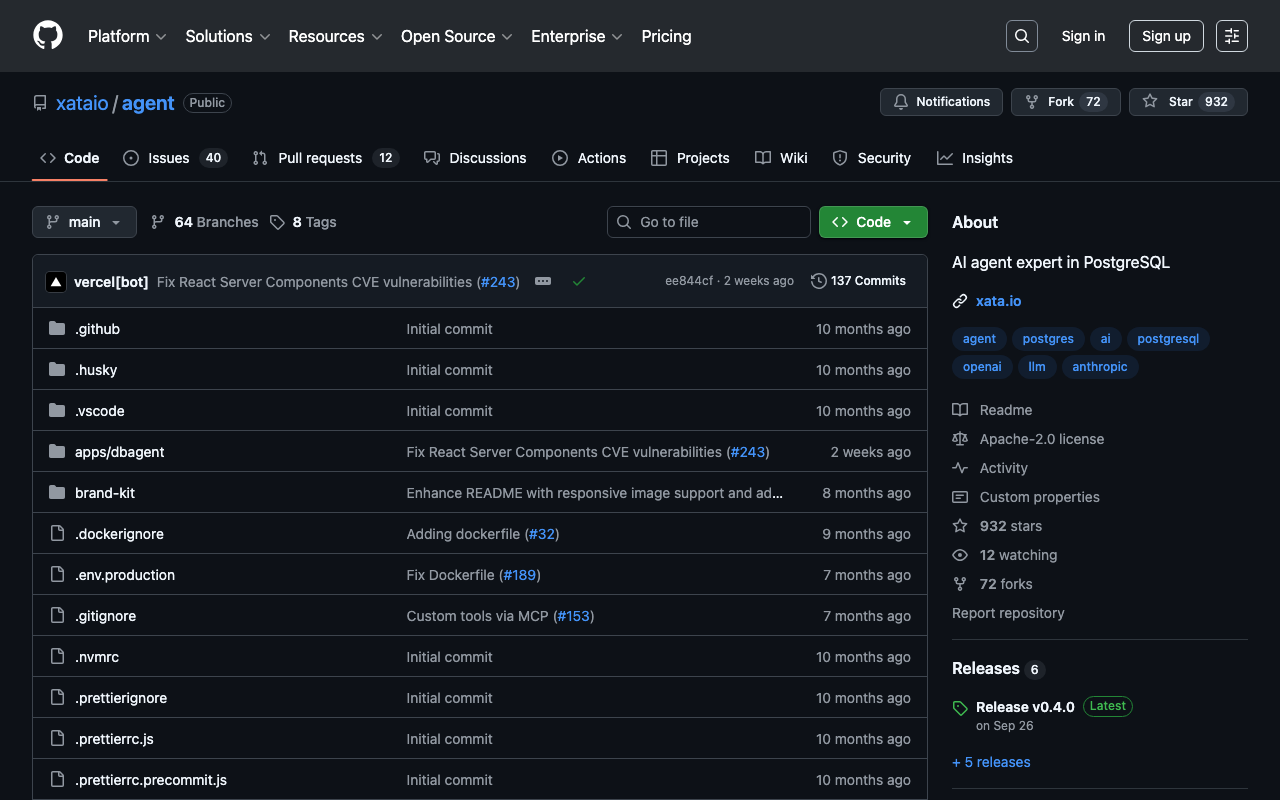Viewport: 1280px width, 800px height.
Task: Open the 137 Commits history link
Action: [858, 281]
